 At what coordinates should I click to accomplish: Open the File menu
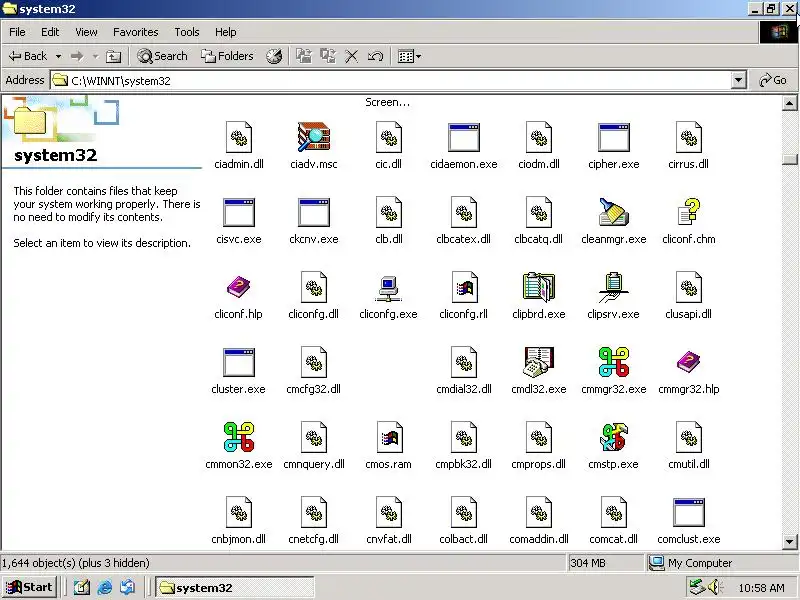click(17, 32)
